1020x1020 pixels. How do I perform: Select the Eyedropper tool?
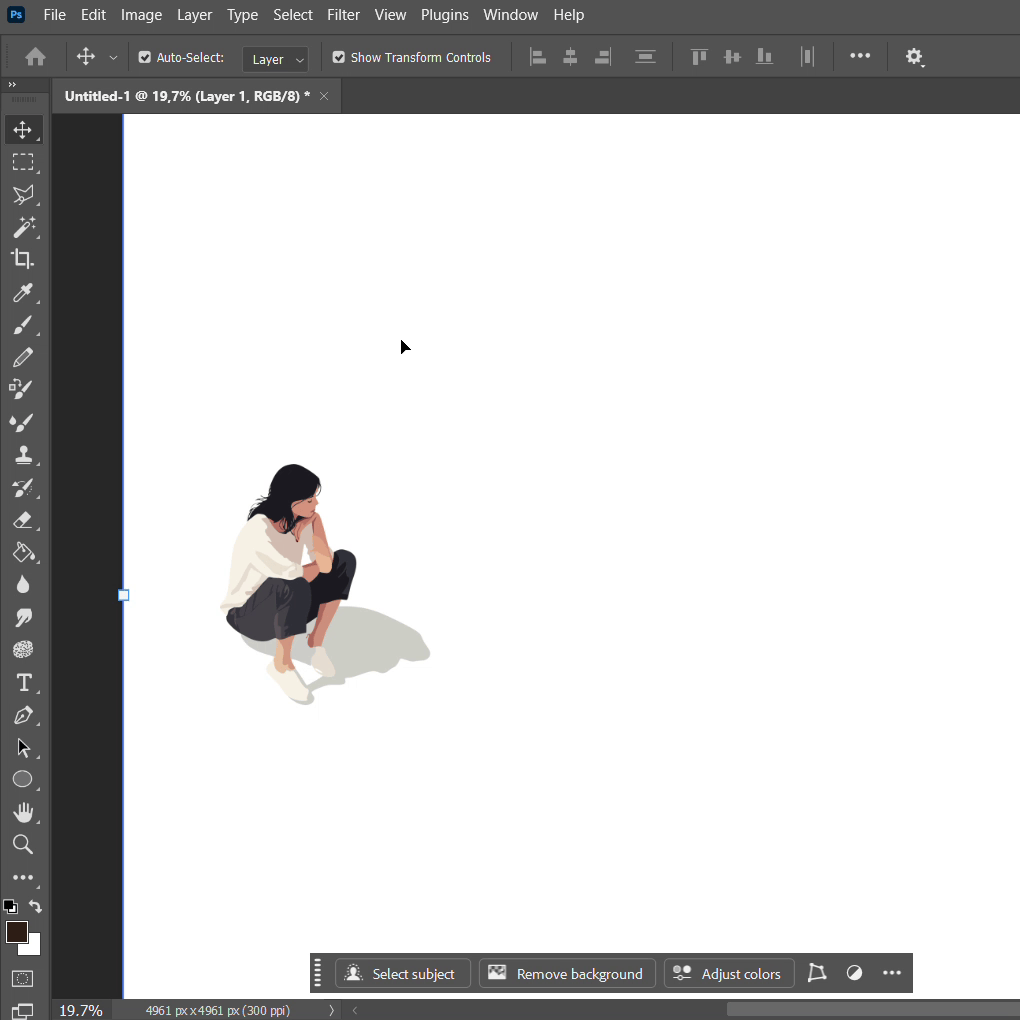[22, 292]
